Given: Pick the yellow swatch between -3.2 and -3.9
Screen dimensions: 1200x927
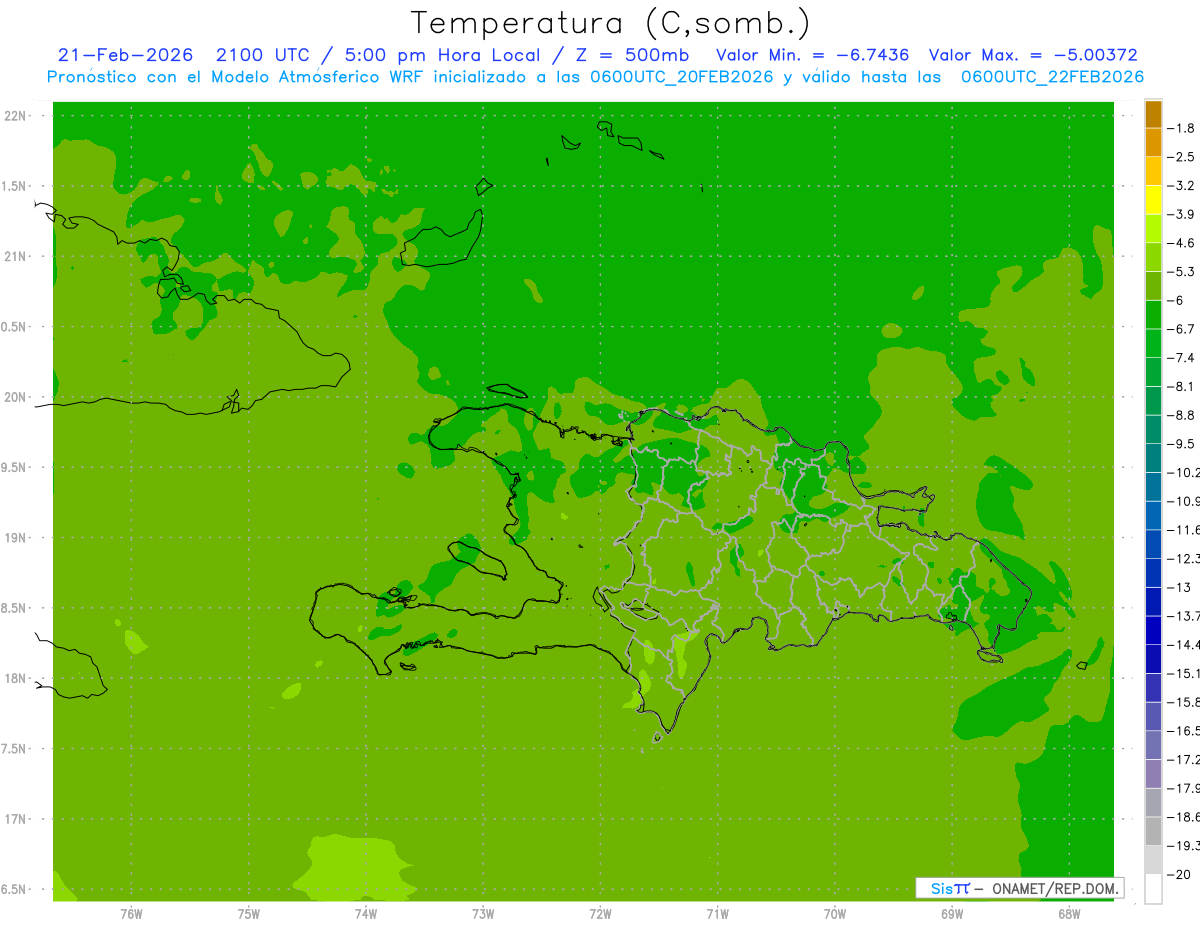Looking at the screenshot, I should 1153,200.
